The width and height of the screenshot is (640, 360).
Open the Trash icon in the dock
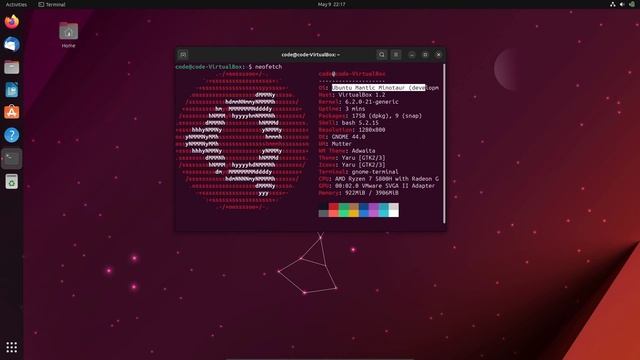(x=12, y=181)
